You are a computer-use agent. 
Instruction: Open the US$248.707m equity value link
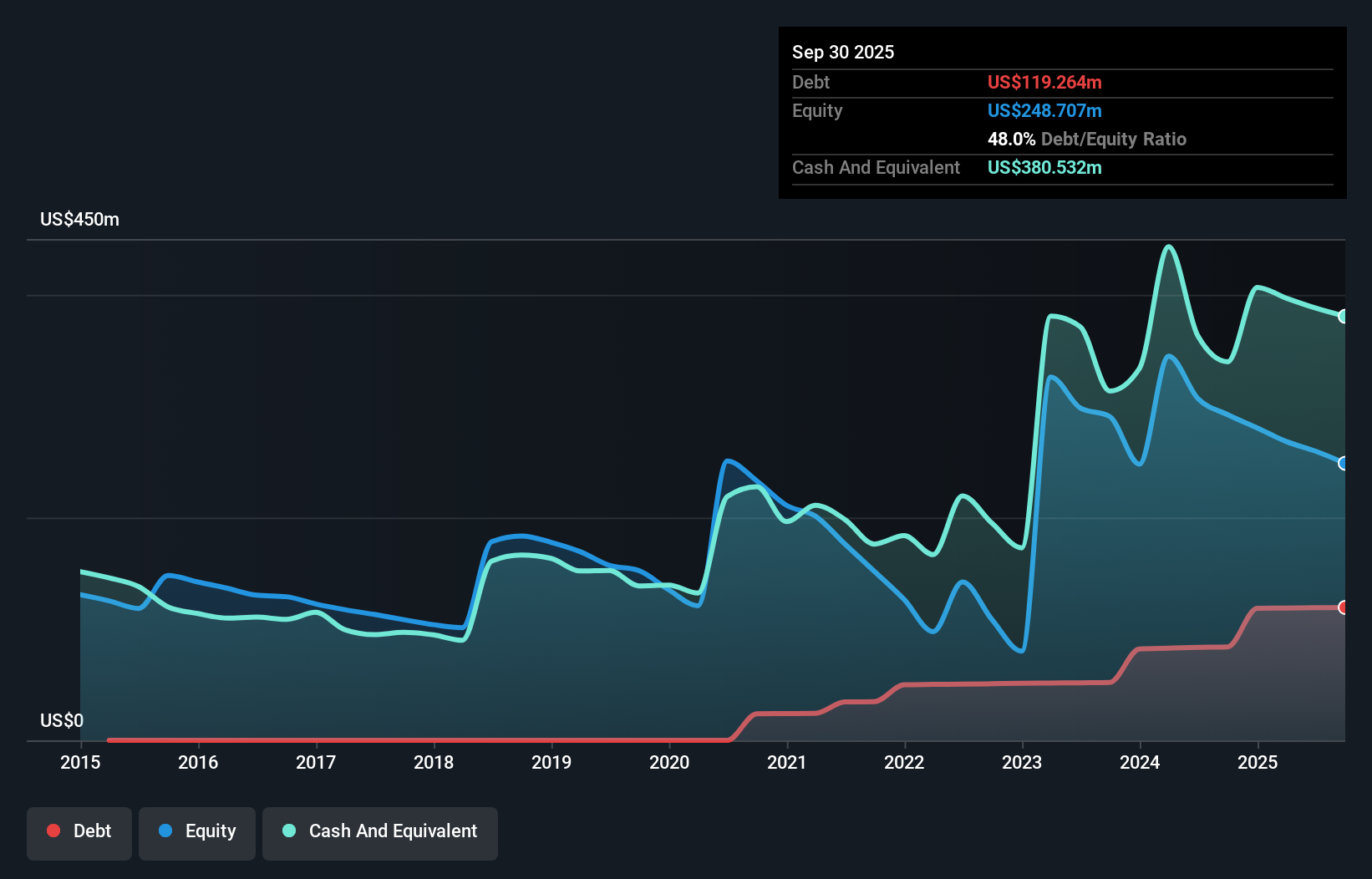tap(1044, 110)
